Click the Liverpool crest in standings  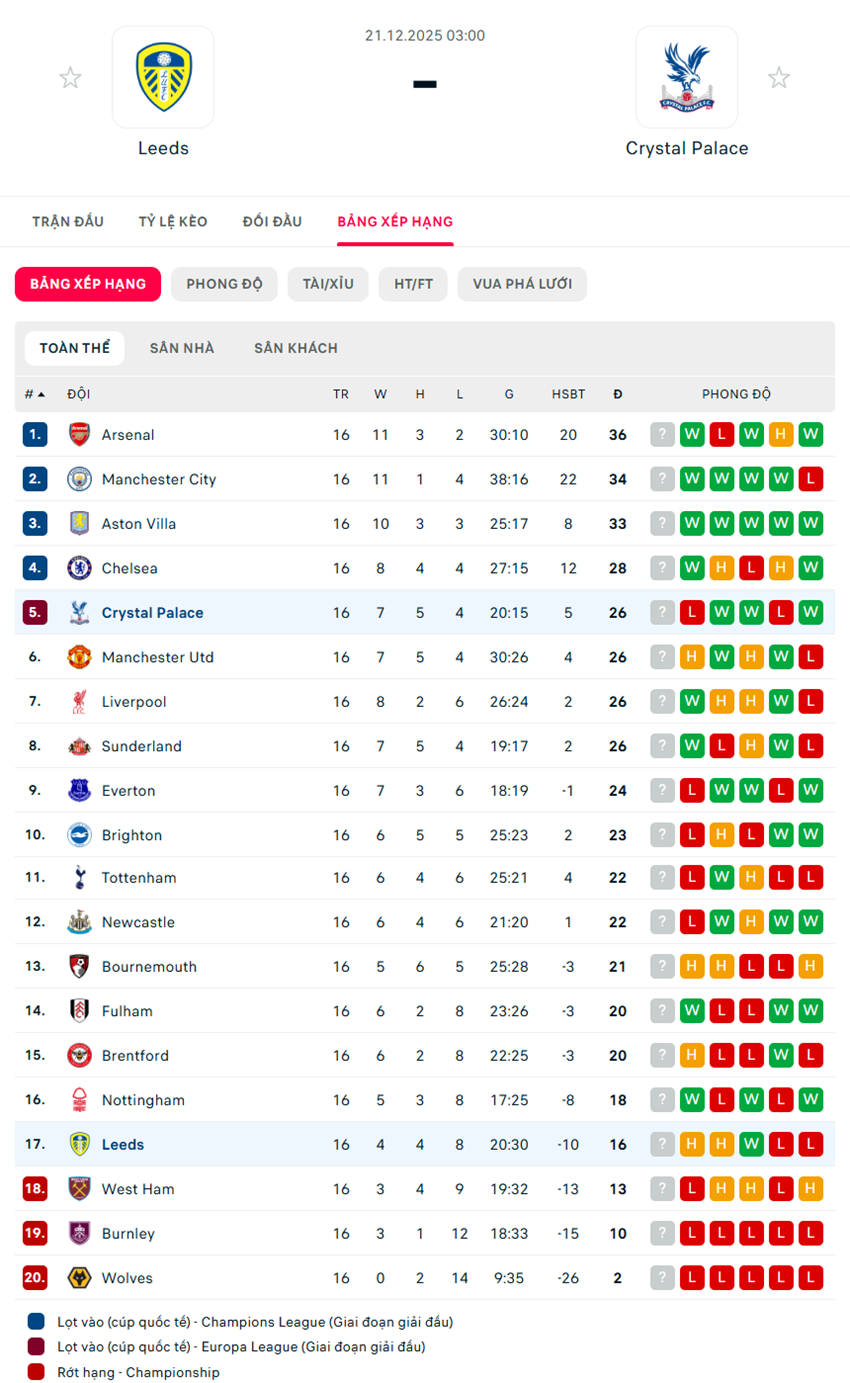click(x=79, y=702)
